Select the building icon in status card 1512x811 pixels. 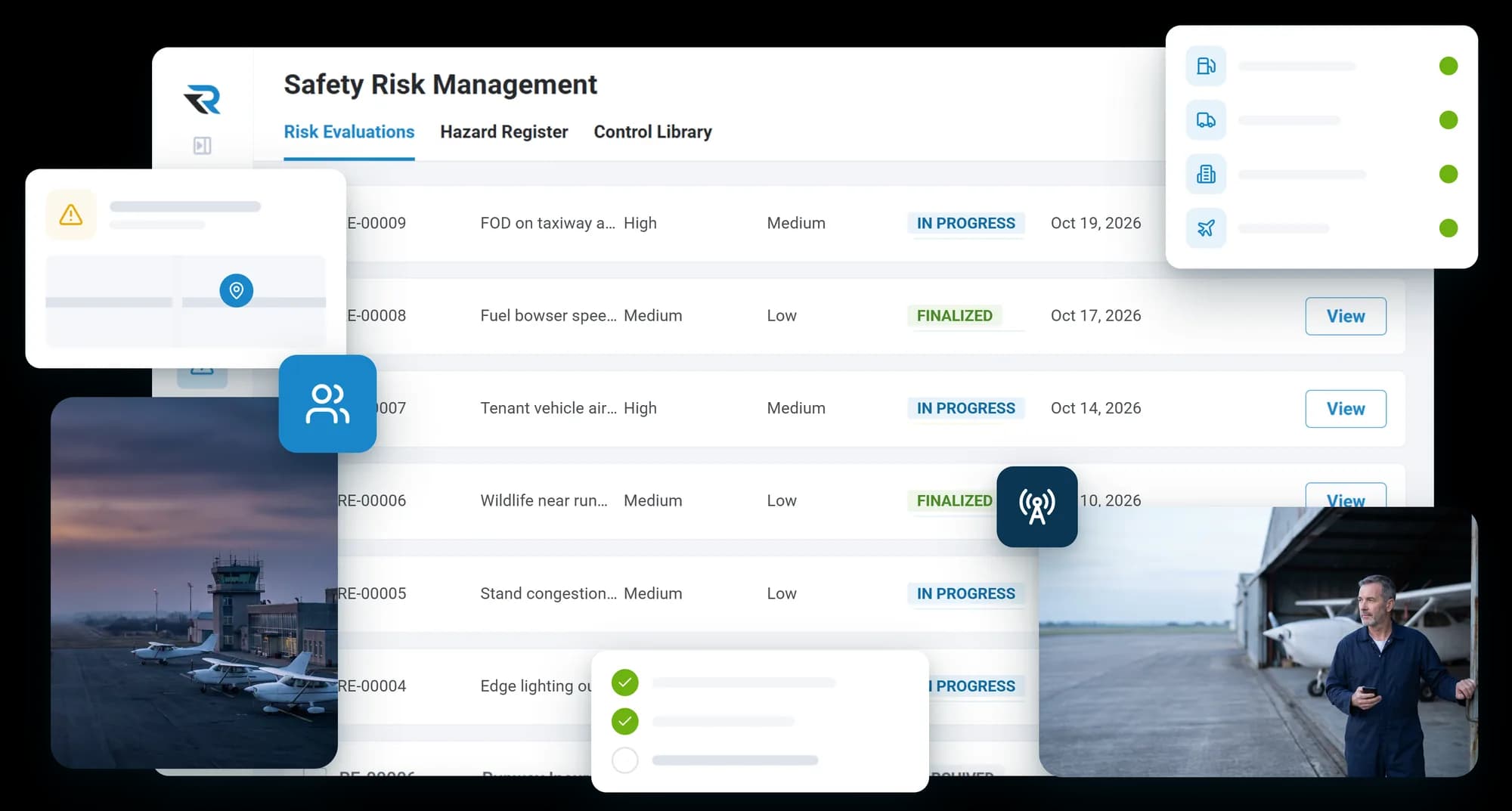click(x=1206, y=174)
